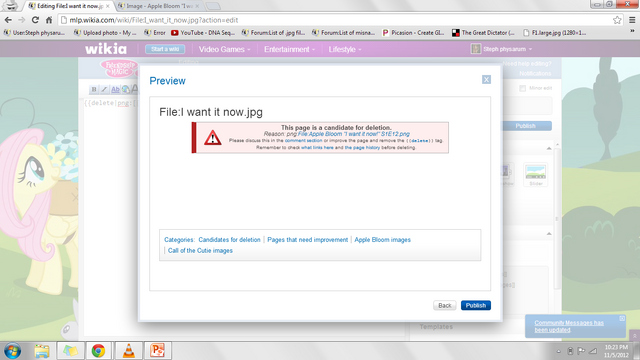The width and height of the screenshot is (640, 360).
Task: Toggle the Minor edit checkbox
Action: click(522, 88)
